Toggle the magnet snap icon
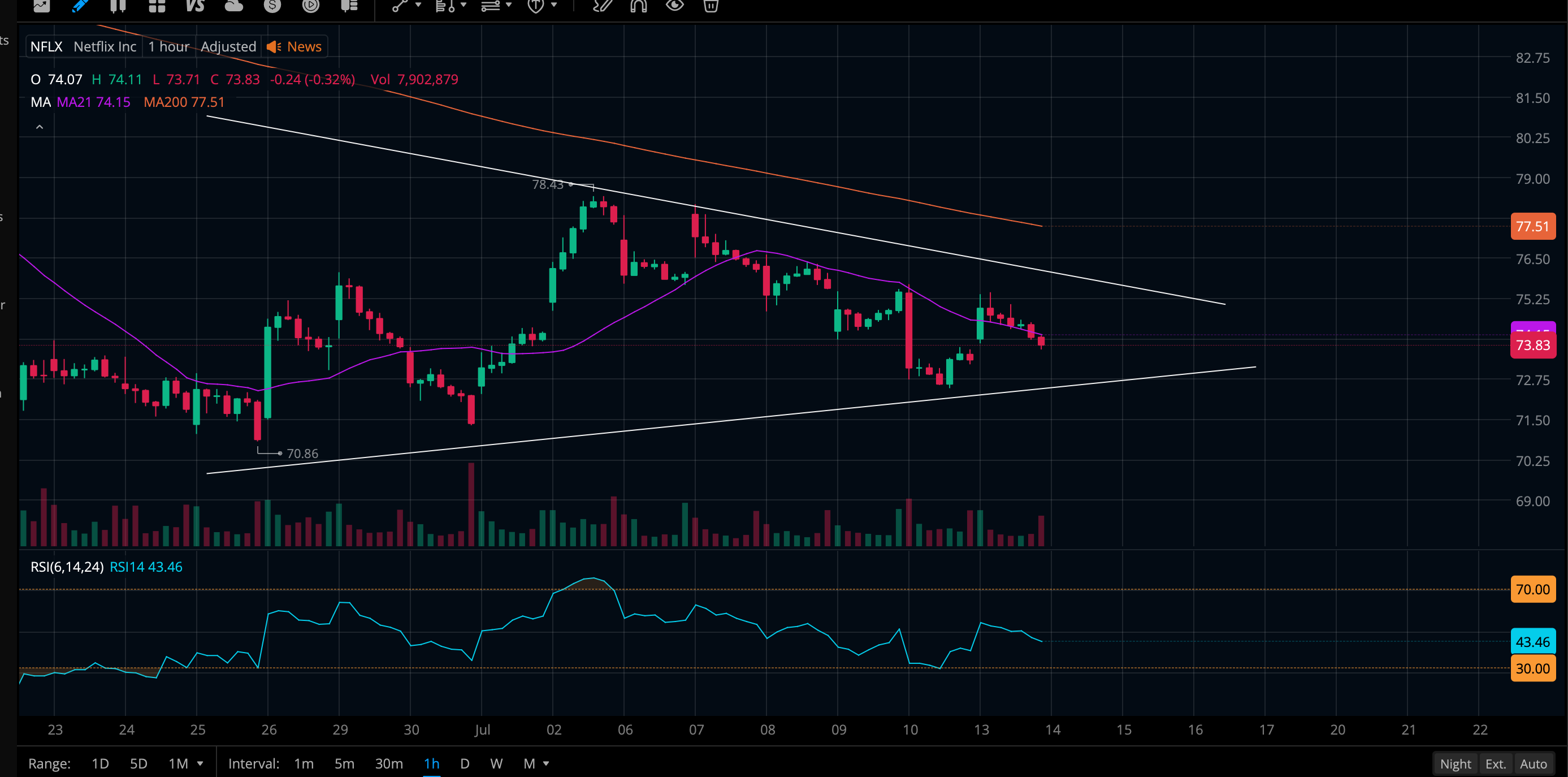Image resolution: width=1568 pixels, height=777 pixels. 639,6
